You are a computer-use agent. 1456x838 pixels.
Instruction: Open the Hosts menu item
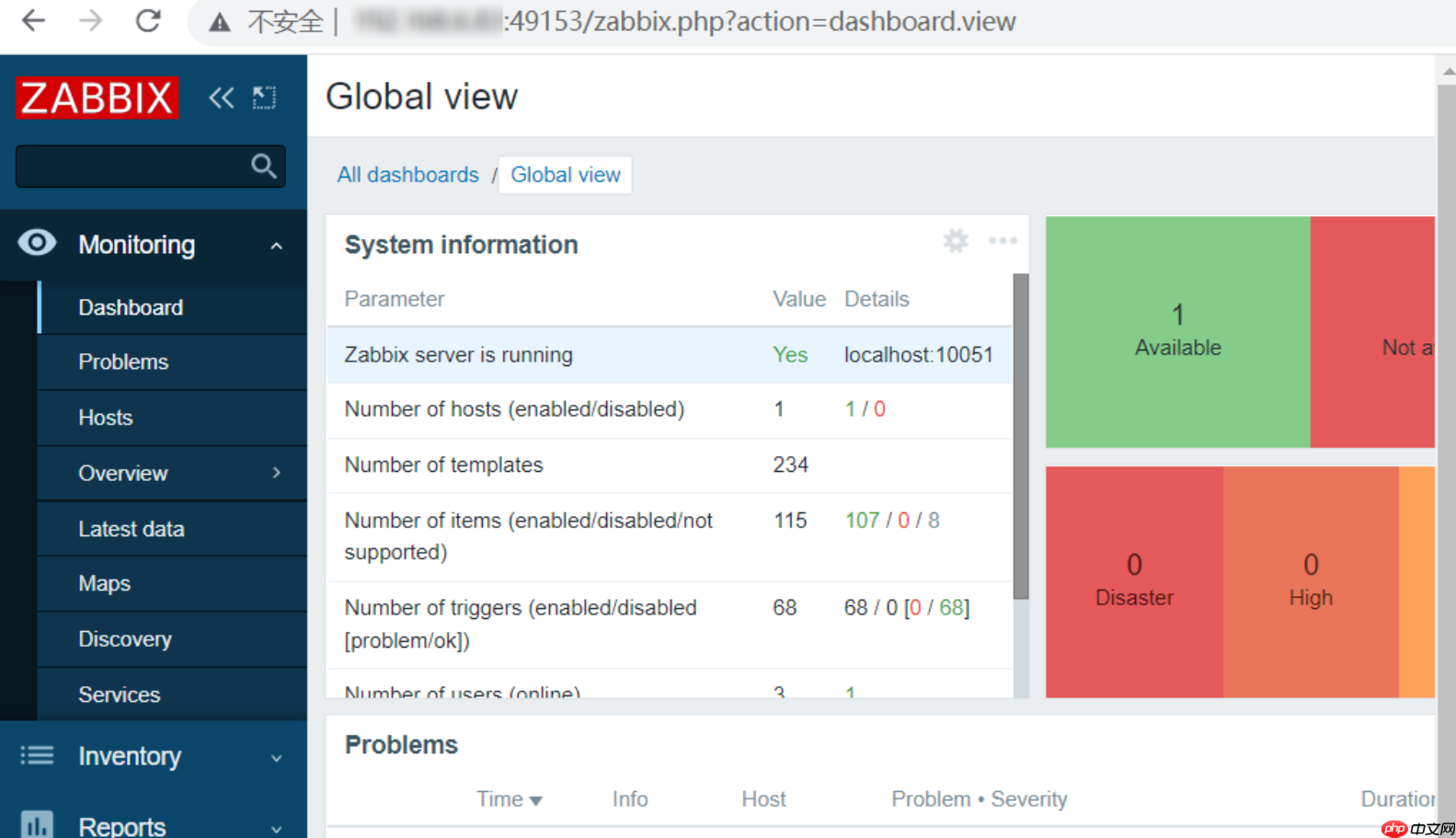pos(106,418)
